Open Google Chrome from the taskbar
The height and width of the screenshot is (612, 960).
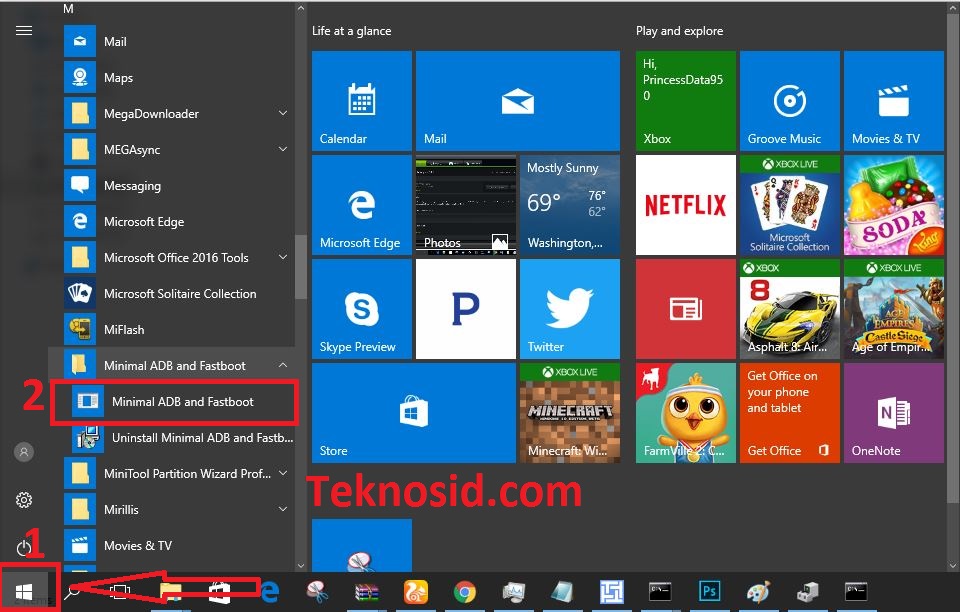click(x=465, y=592)
